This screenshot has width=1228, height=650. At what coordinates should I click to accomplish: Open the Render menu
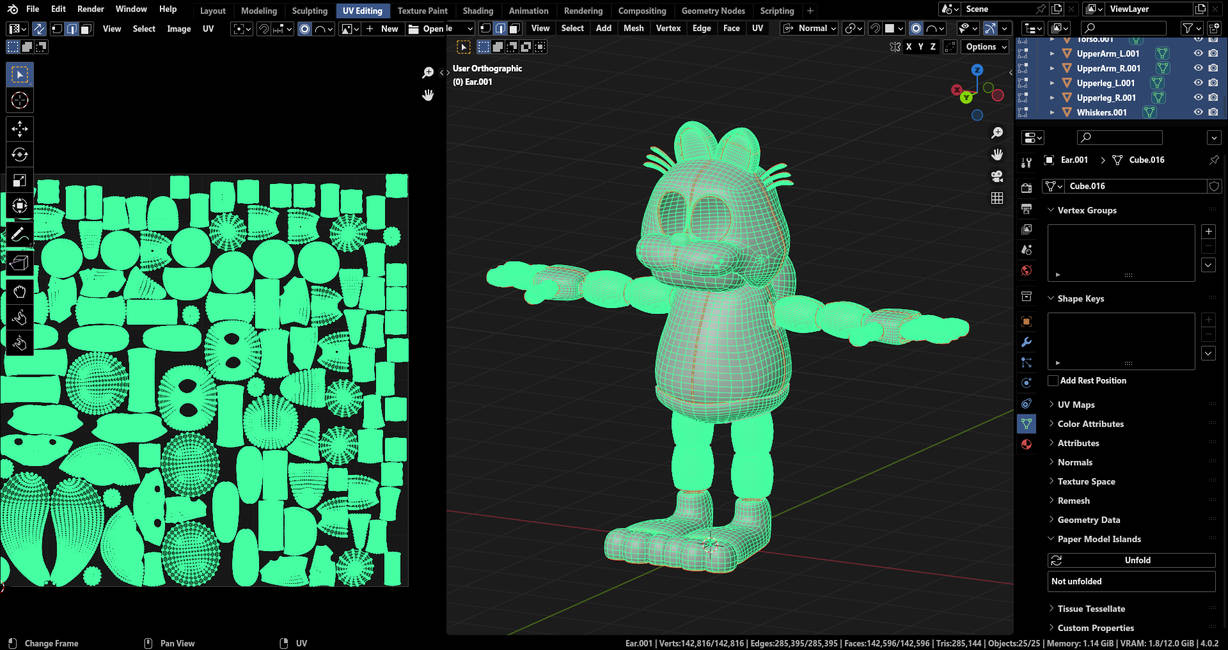pos(90,9)
